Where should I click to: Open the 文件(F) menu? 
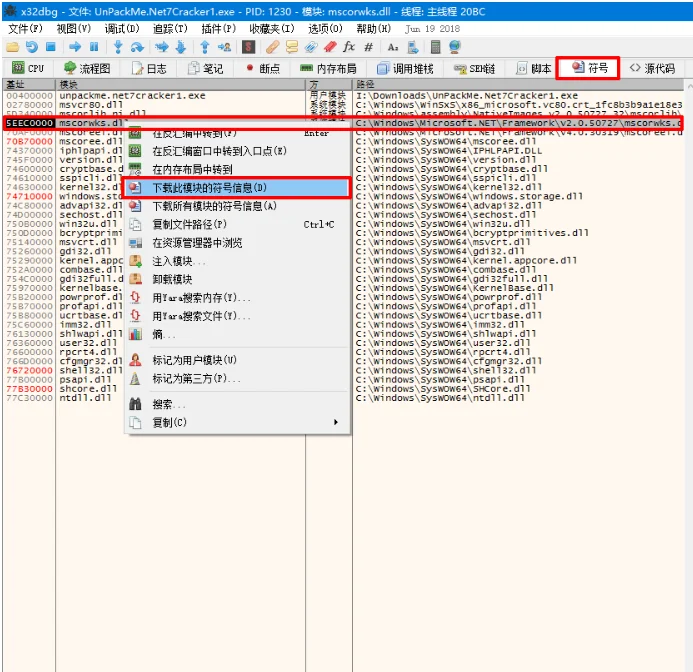coord(25,29)
